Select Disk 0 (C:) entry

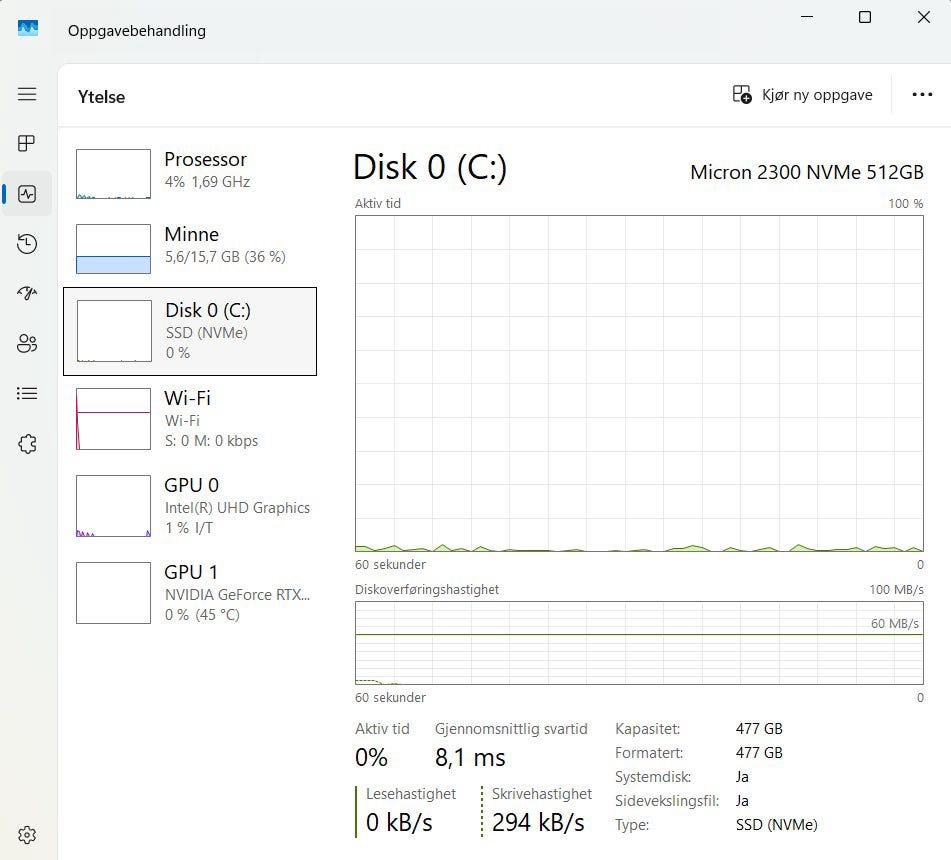point(190,331)
